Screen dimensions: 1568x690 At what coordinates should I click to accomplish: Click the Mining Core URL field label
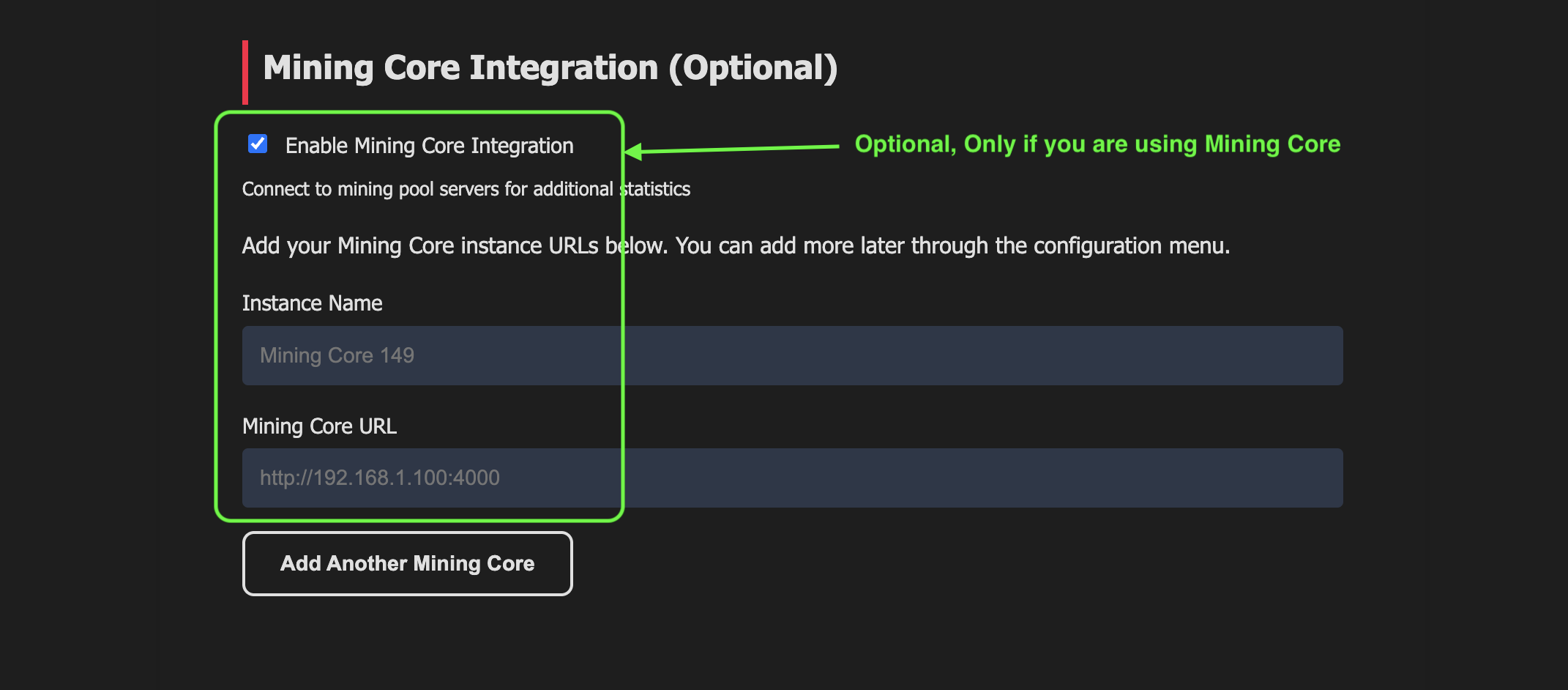tap(319, 426)
